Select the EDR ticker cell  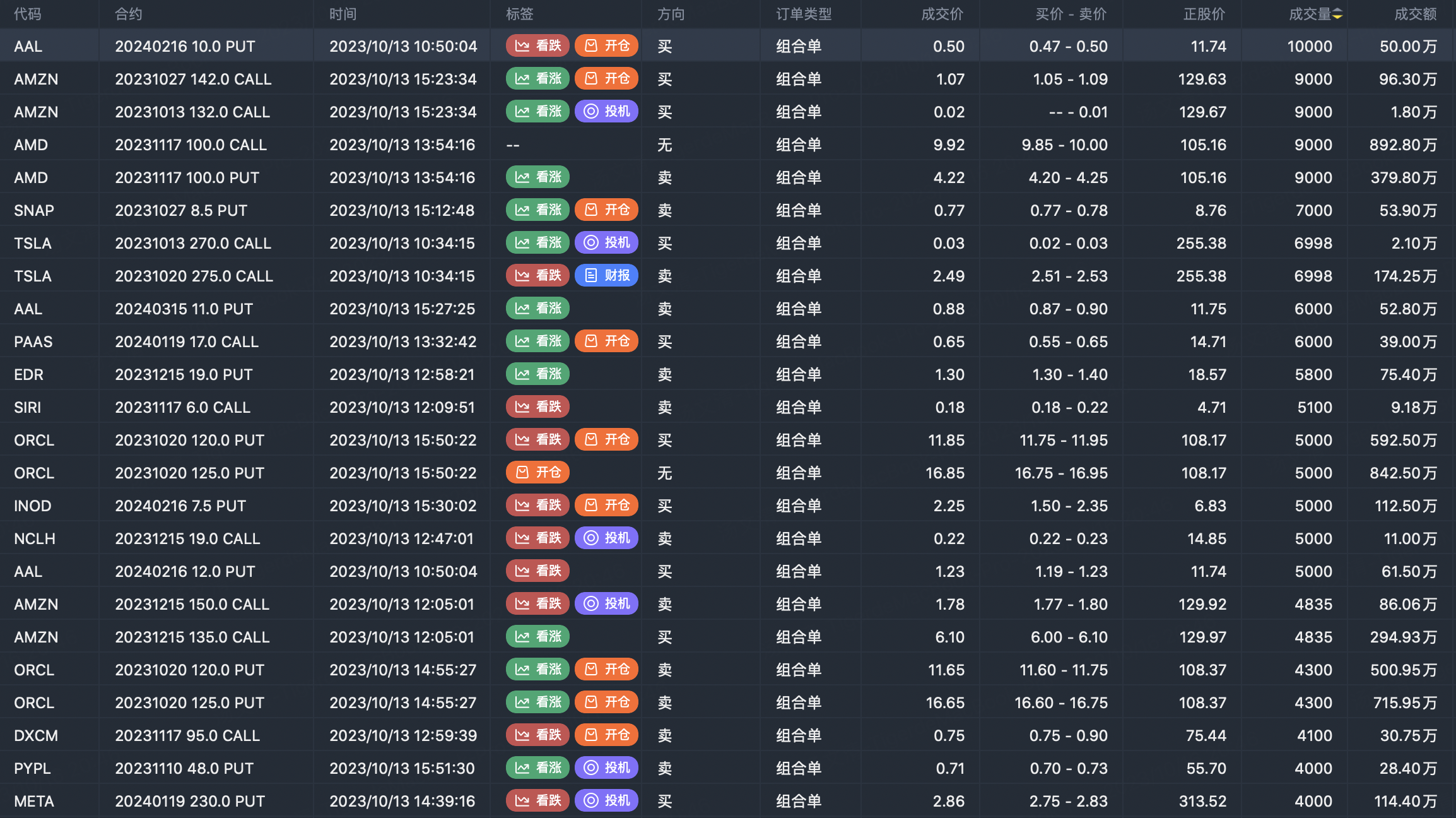pos(29,374)
